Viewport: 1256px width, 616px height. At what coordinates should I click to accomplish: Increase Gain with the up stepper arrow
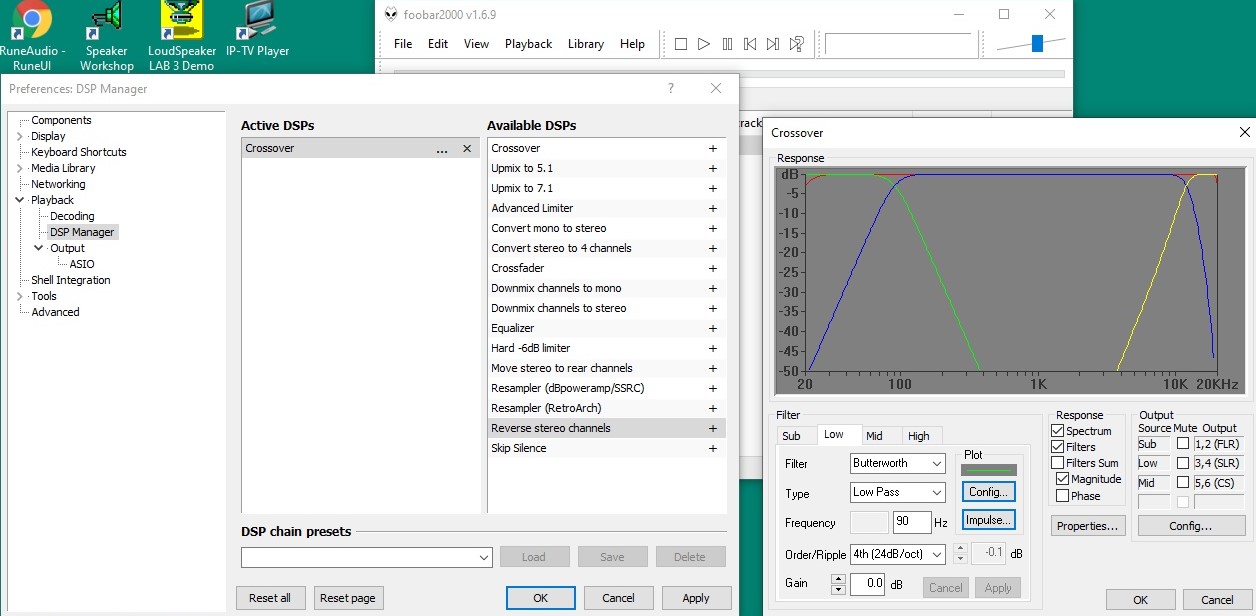838,579
